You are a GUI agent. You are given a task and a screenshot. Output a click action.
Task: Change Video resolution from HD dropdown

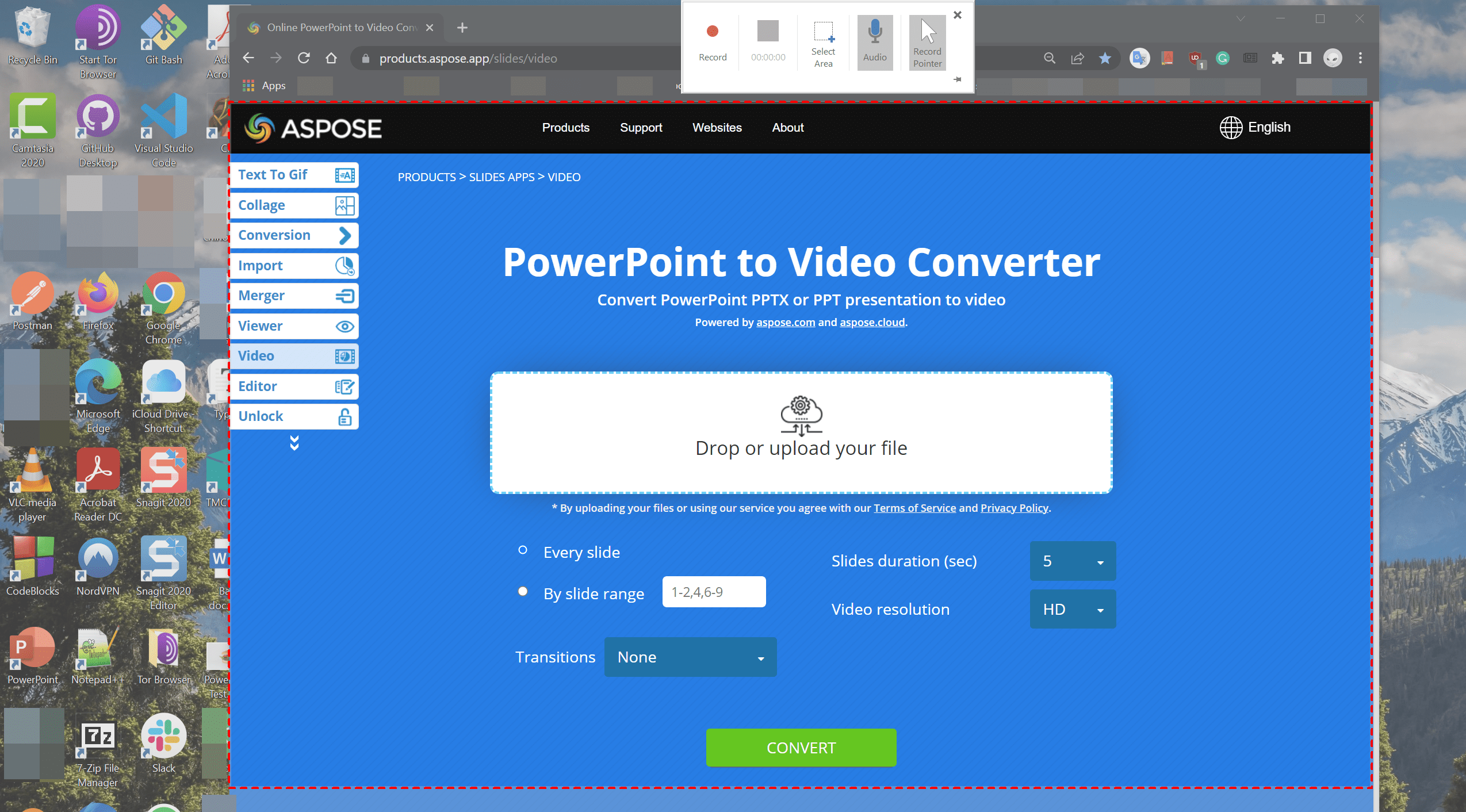(x=1072, y=609)
